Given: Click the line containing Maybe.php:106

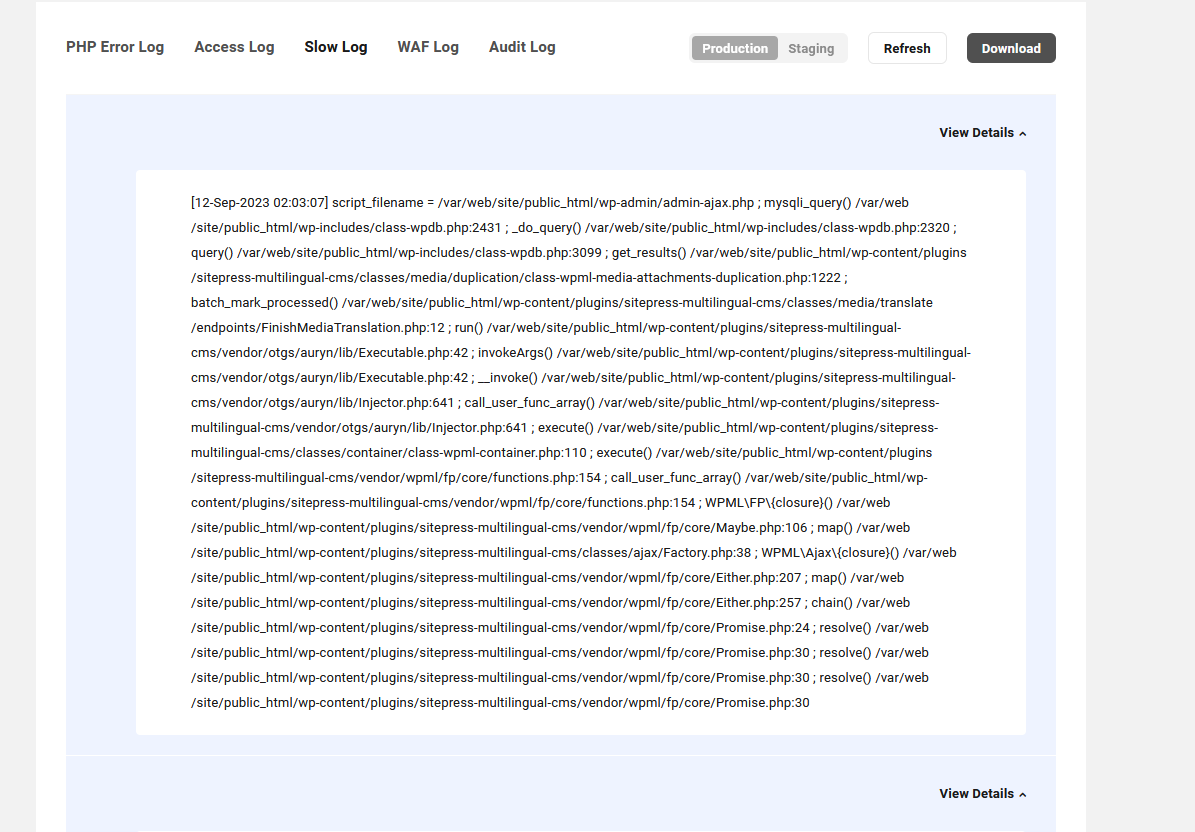Looking at the screenshot, I should 550,527.
